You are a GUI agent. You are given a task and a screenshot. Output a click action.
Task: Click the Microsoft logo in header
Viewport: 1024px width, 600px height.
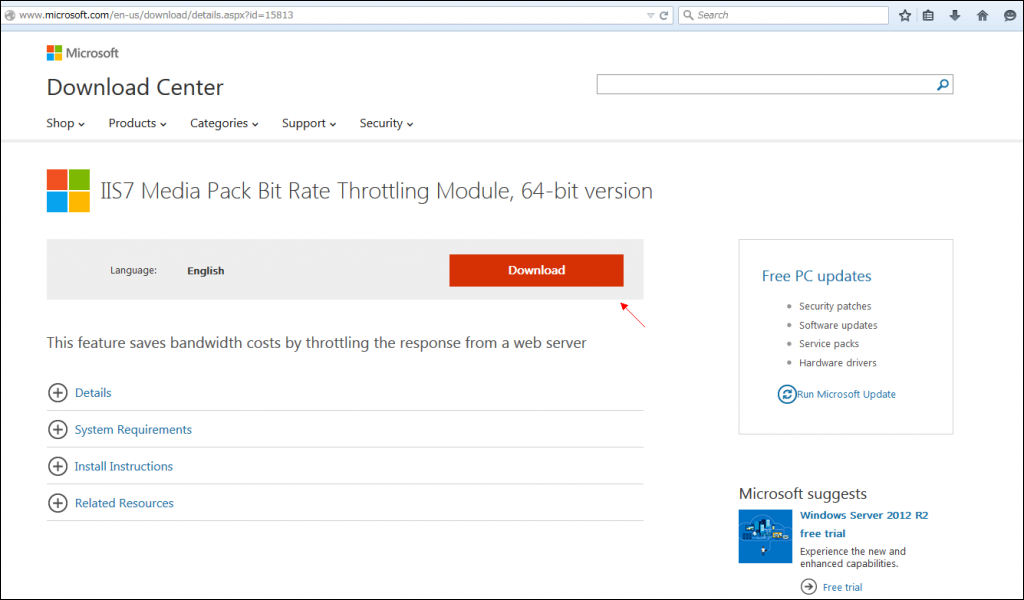[x=82, y=53]
